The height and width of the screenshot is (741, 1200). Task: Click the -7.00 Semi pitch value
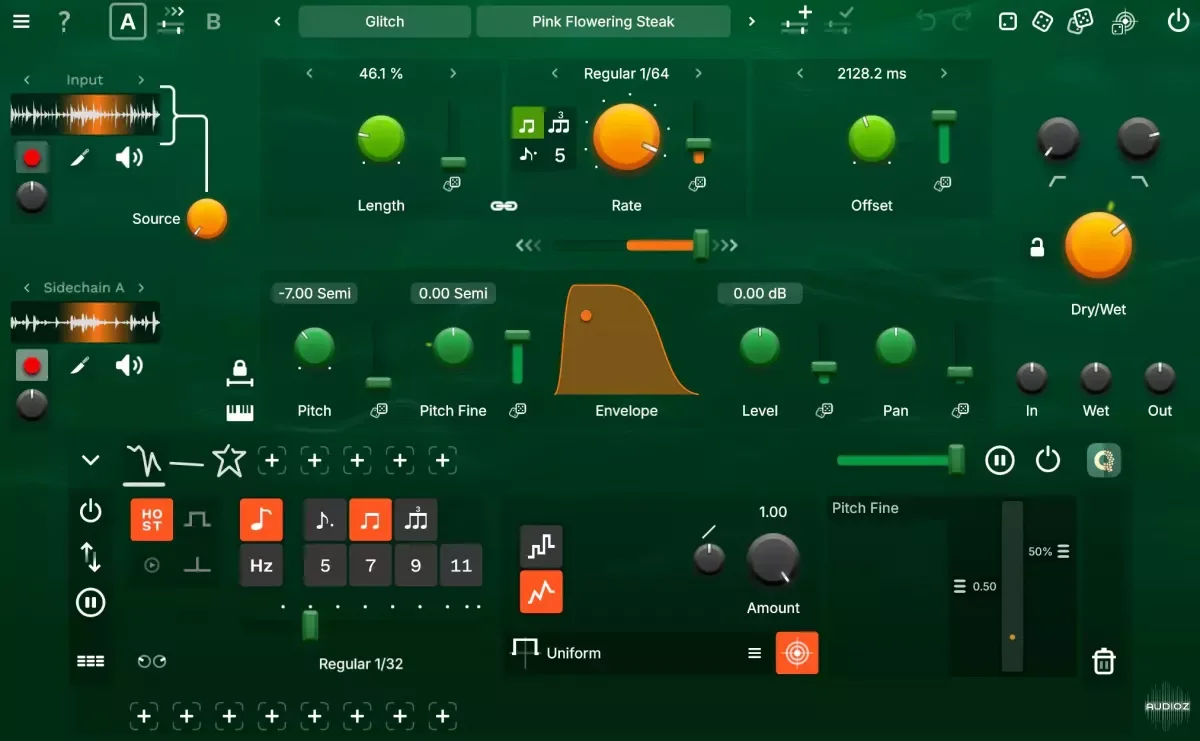tap(314, 293)
